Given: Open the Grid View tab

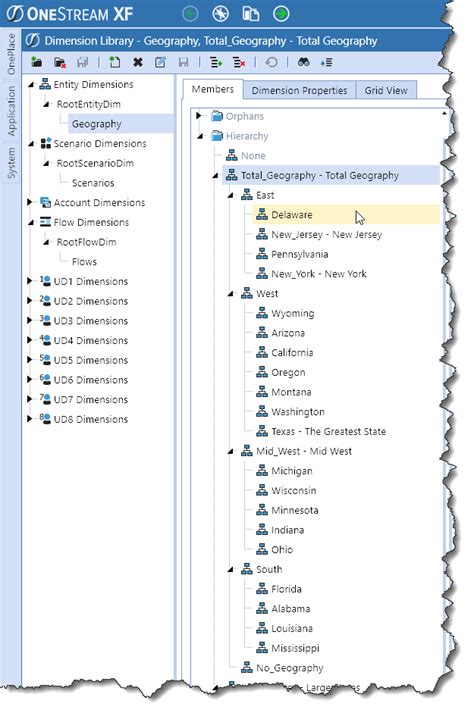Looking at the screenshot, I should pyautogui.click(x=386, y=90).
